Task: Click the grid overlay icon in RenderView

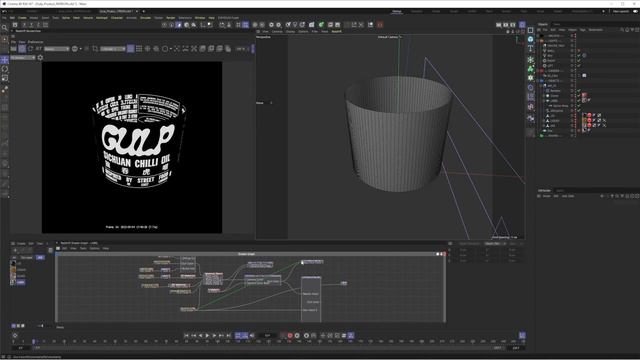Action: (x=139, y=49)
